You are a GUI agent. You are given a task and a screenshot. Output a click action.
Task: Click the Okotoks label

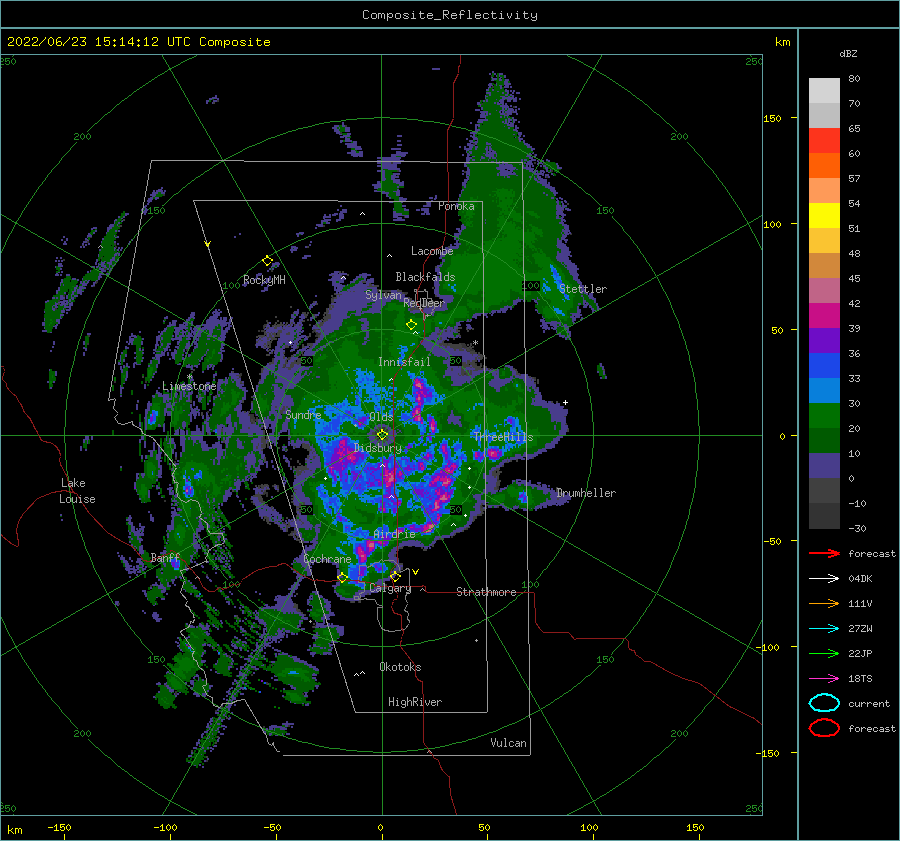[x=400, y=667]
